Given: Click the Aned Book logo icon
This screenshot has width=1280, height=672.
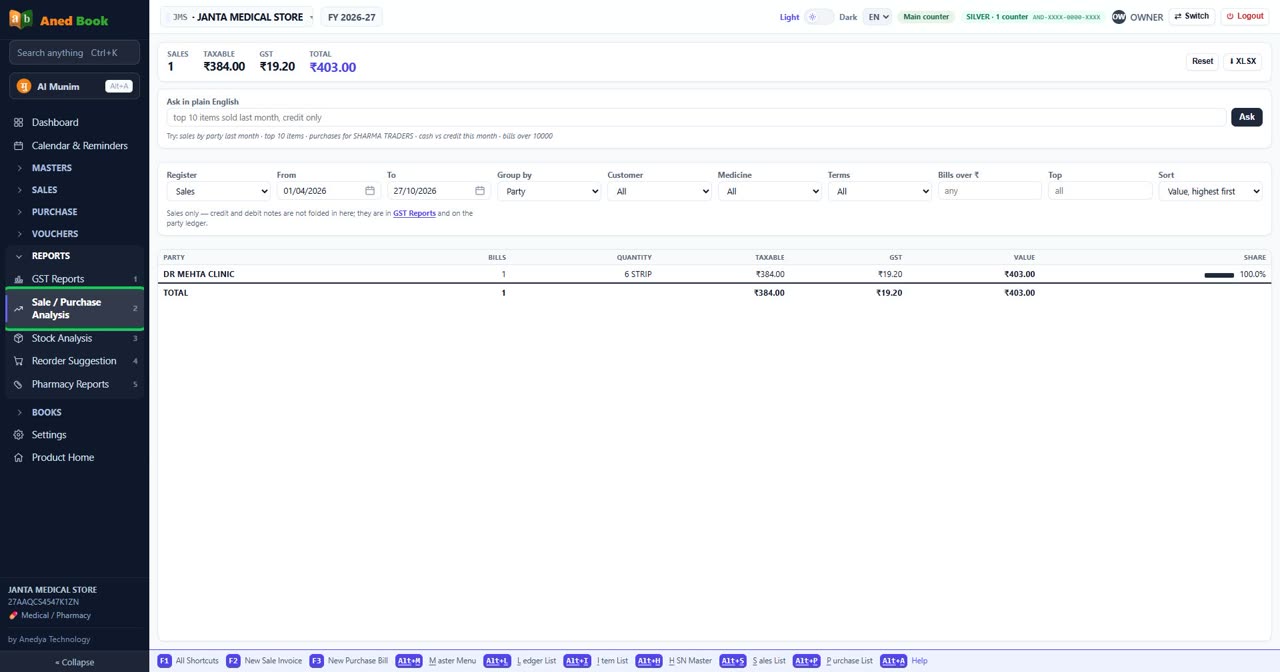Looking at the screenshot, I should [x=20, y=19].
